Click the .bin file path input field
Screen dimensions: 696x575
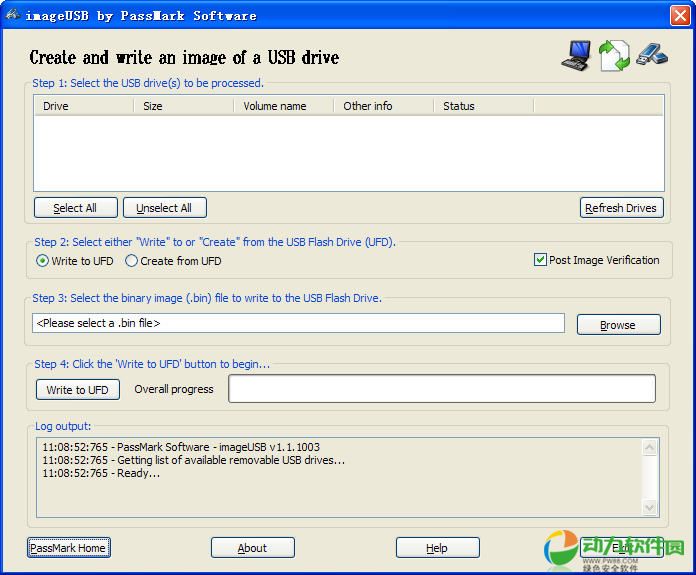298,323
